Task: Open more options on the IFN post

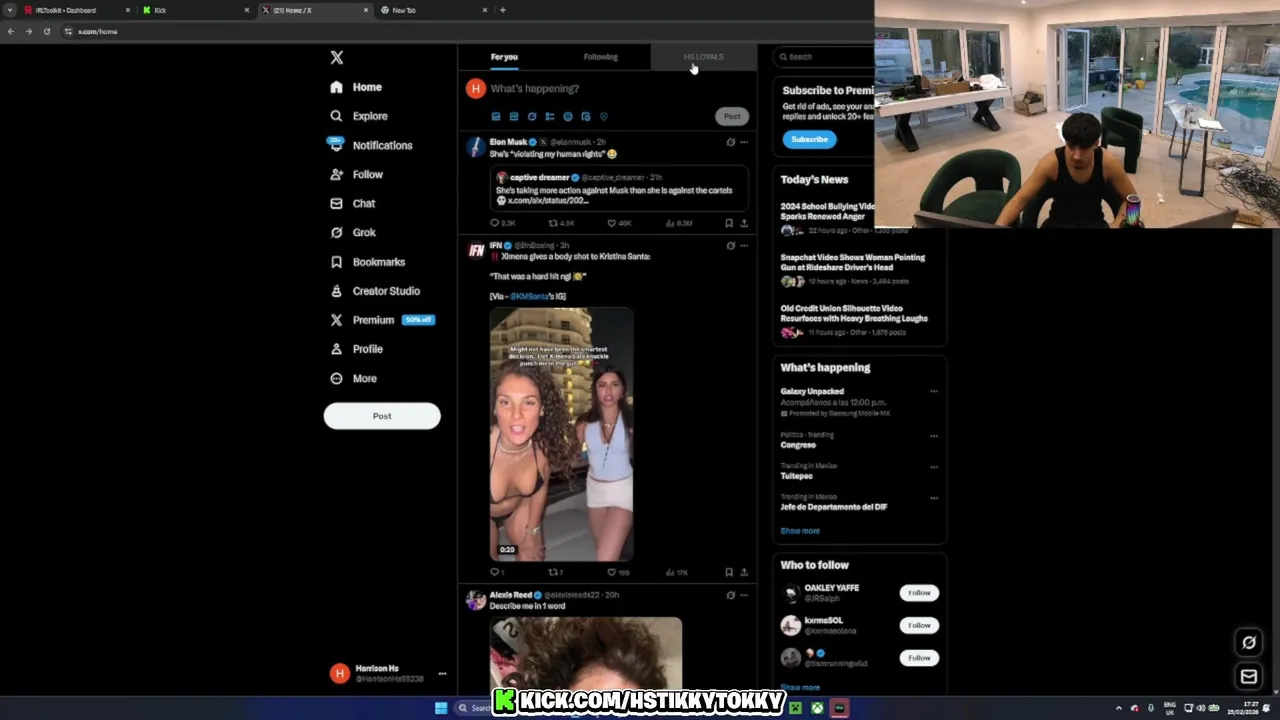Action: pos(744,246)
